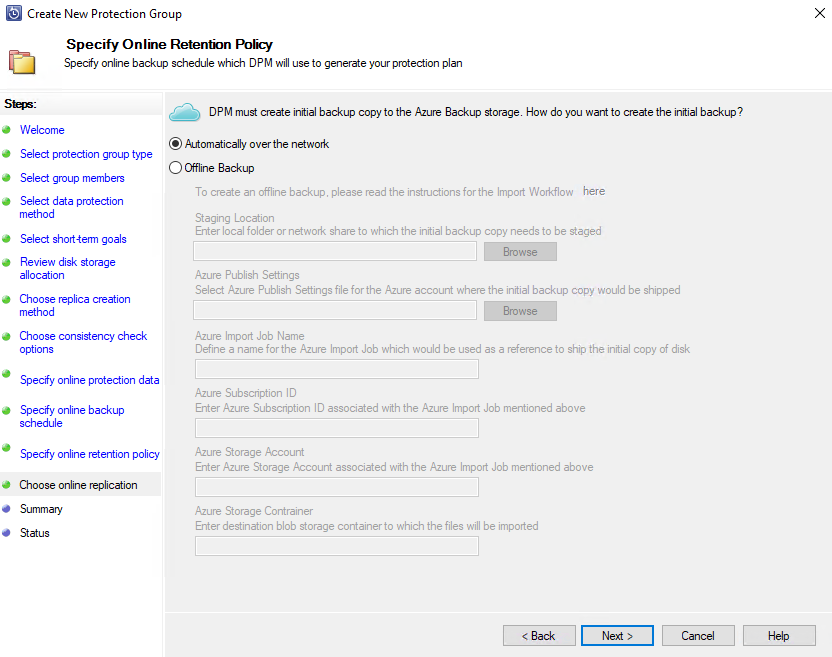Open Specify online protection data step
The image size is (832, 657).
pyautogui.click(x=90, y=380)
